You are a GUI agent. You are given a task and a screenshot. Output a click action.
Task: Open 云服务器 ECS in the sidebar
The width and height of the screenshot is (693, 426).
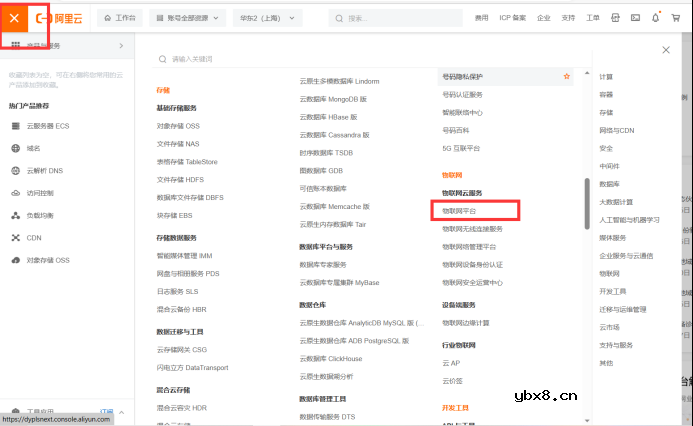coord(48,126)
